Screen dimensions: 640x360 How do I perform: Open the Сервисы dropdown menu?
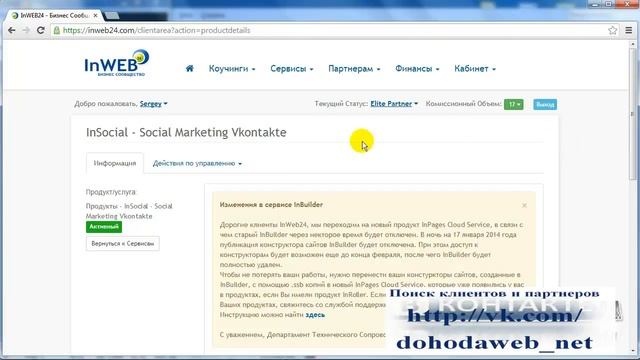291,69
